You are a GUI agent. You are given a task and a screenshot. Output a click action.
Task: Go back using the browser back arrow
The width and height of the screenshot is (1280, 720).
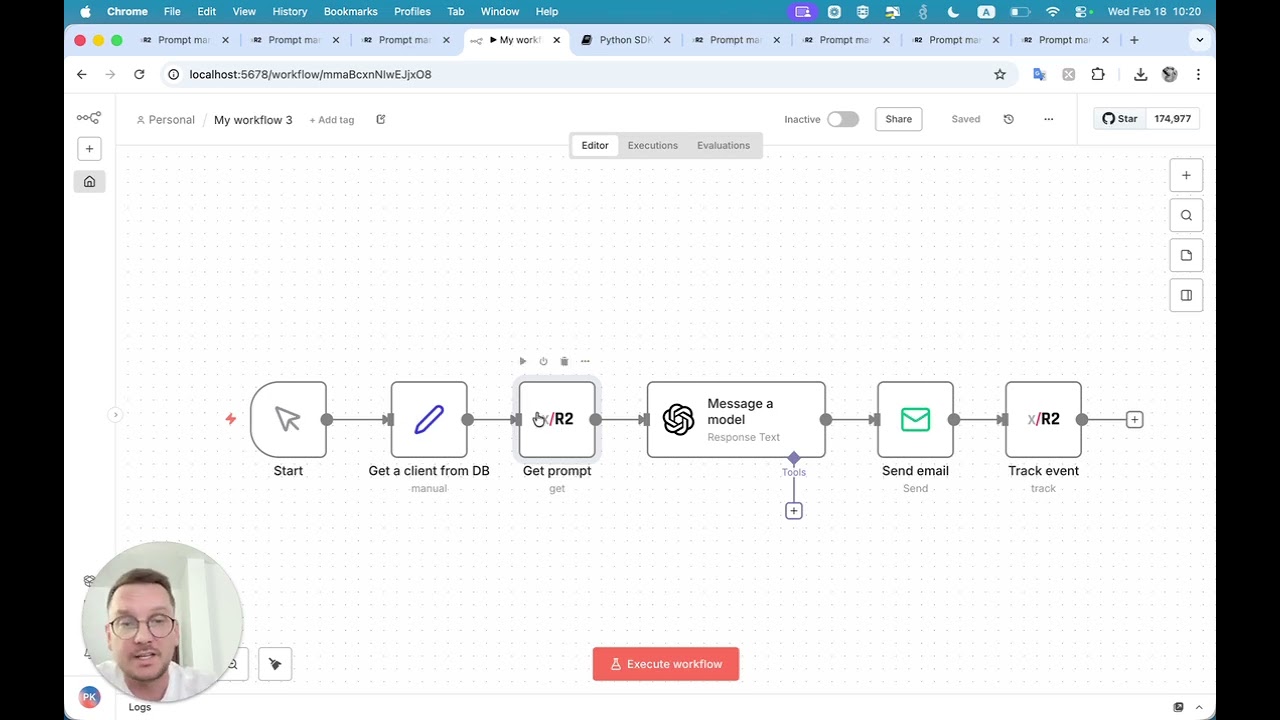tap(82, 74)
